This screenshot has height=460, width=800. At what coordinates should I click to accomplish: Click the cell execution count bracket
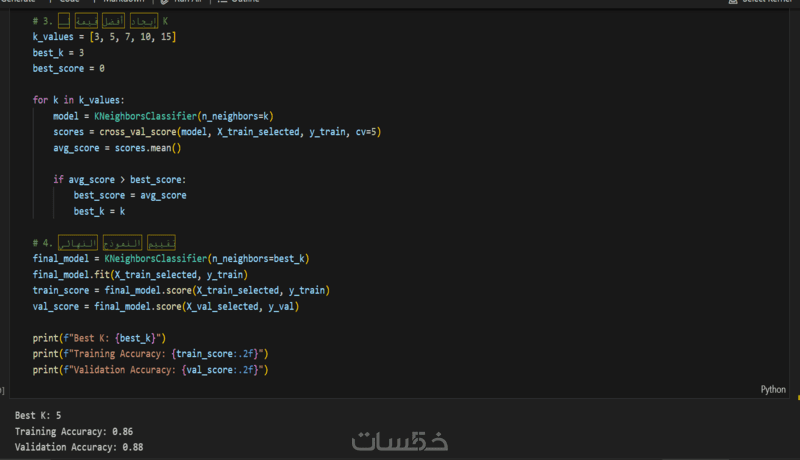point(3,390)
